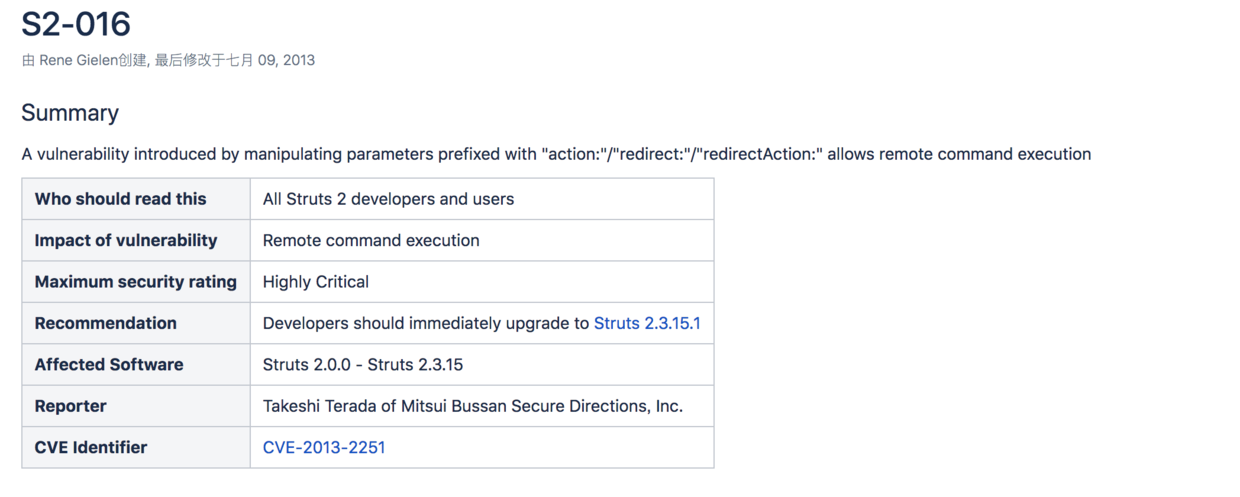The width and height of the screenshot is (1240, 497).
Task: Select the "Impact of vulnerability" header cell
Action: [x=126, y=240]
